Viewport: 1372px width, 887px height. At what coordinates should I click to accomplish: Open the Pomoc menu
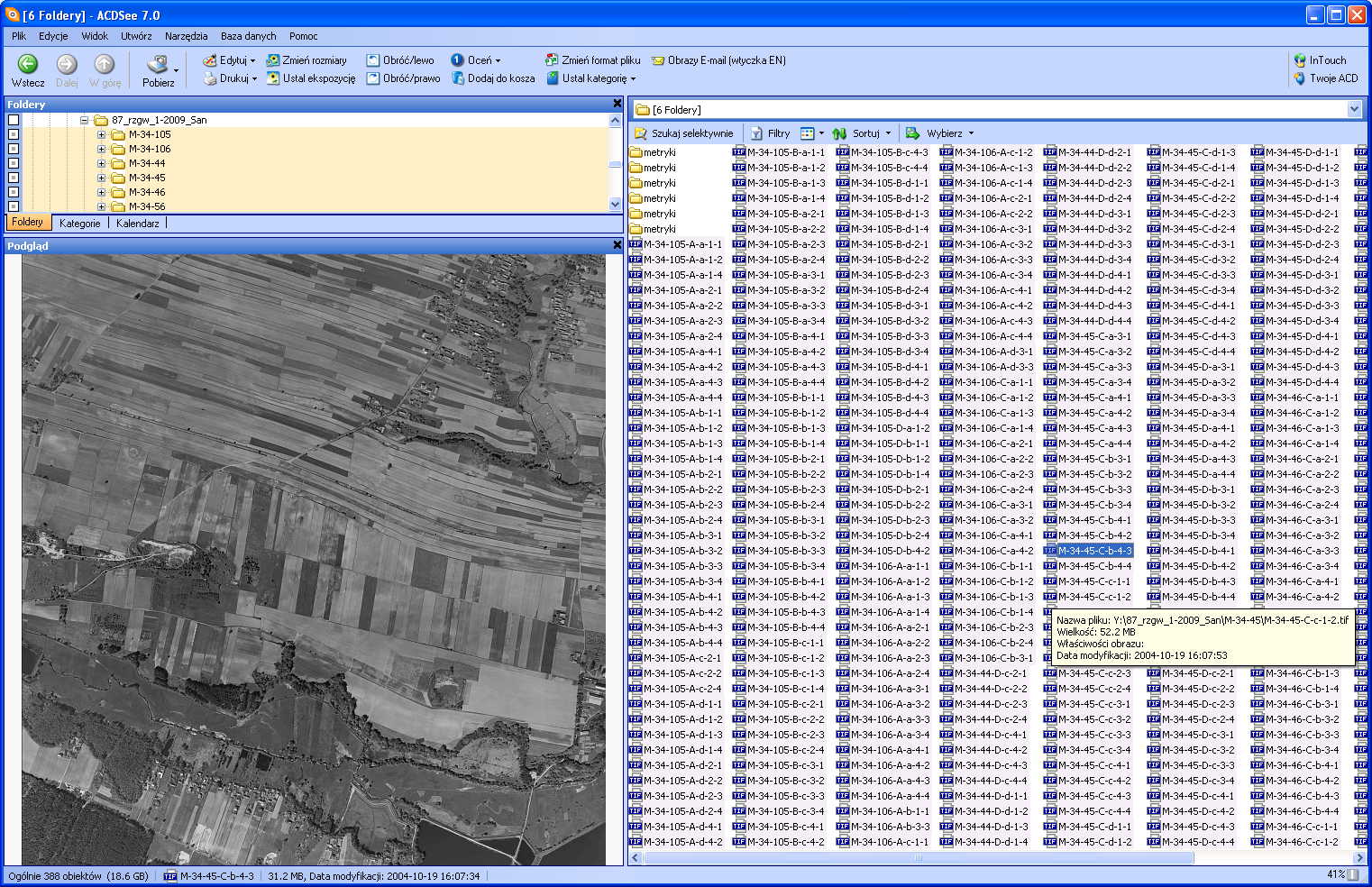point(304,36)
